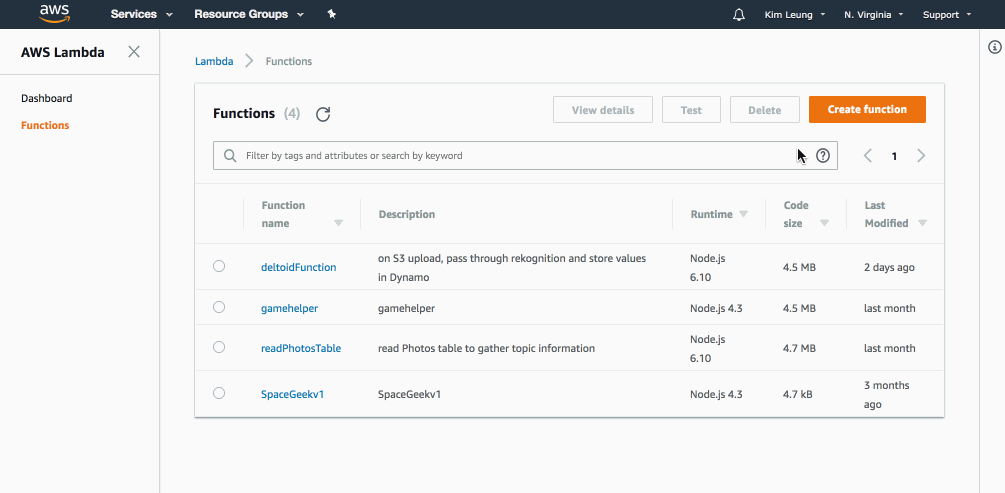1005x493 pixels.
Task: Open the filter help question icon
Action: (x=823, y=155)
